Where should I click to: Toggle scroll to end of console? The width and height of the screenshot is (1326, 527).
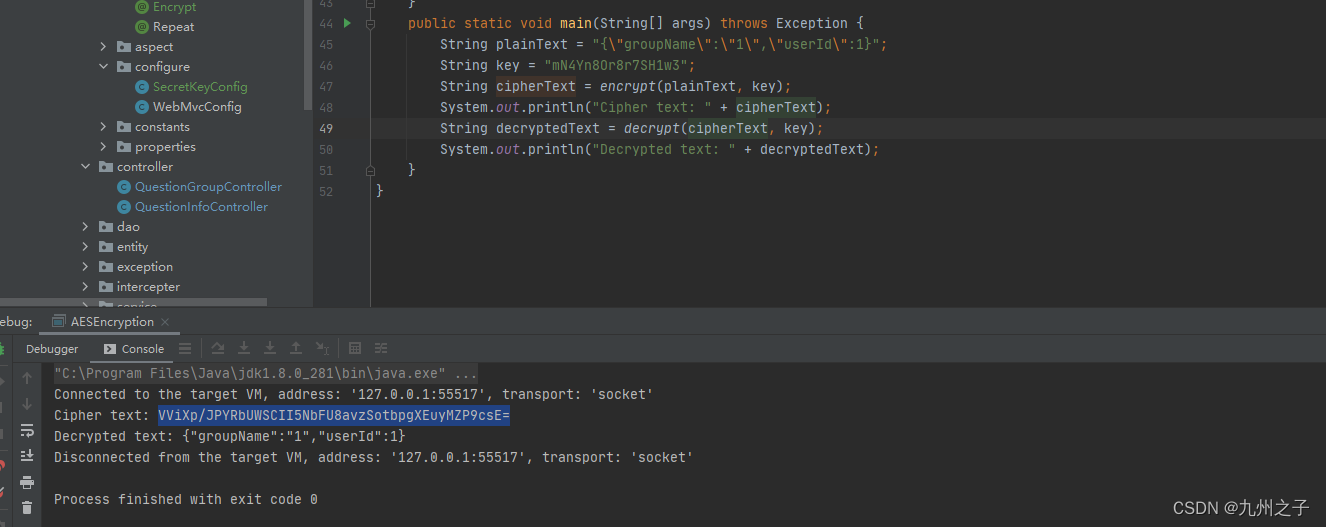pyautogui.click(x=27, y=456)
